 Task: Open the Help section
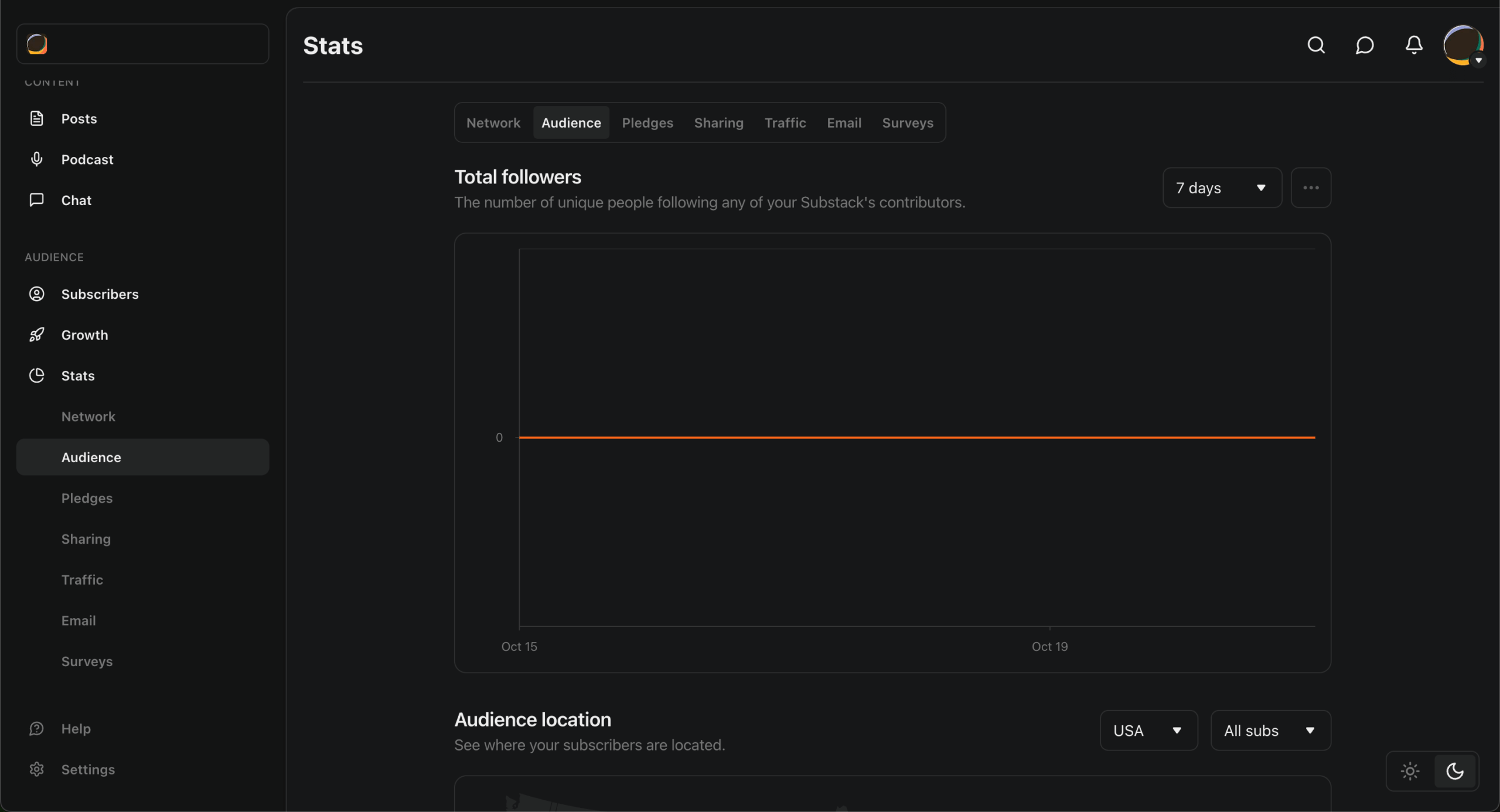tap(75, 728)
